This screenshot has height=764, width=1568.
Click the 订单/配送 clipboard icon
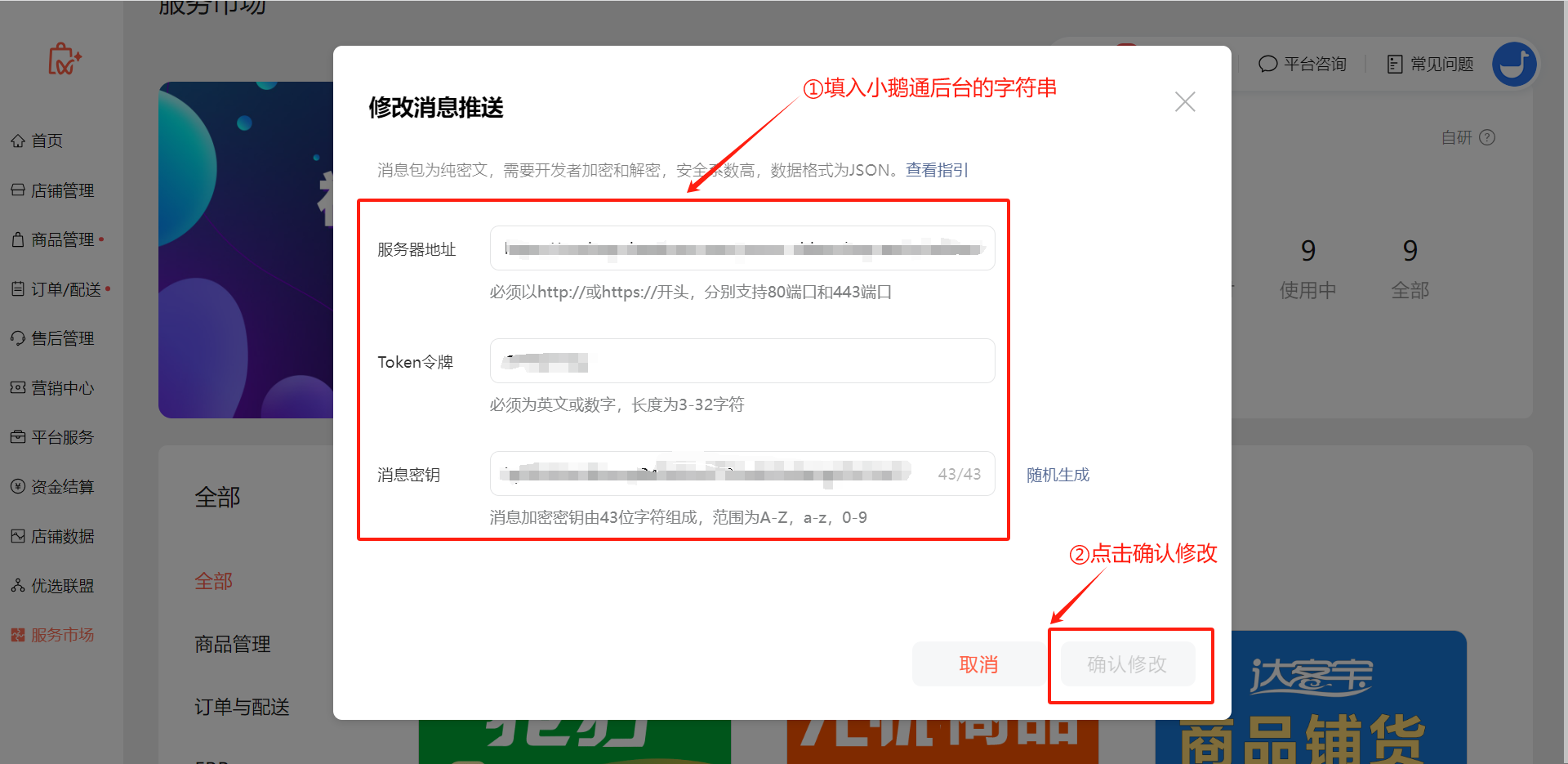(x=18, y=288)
